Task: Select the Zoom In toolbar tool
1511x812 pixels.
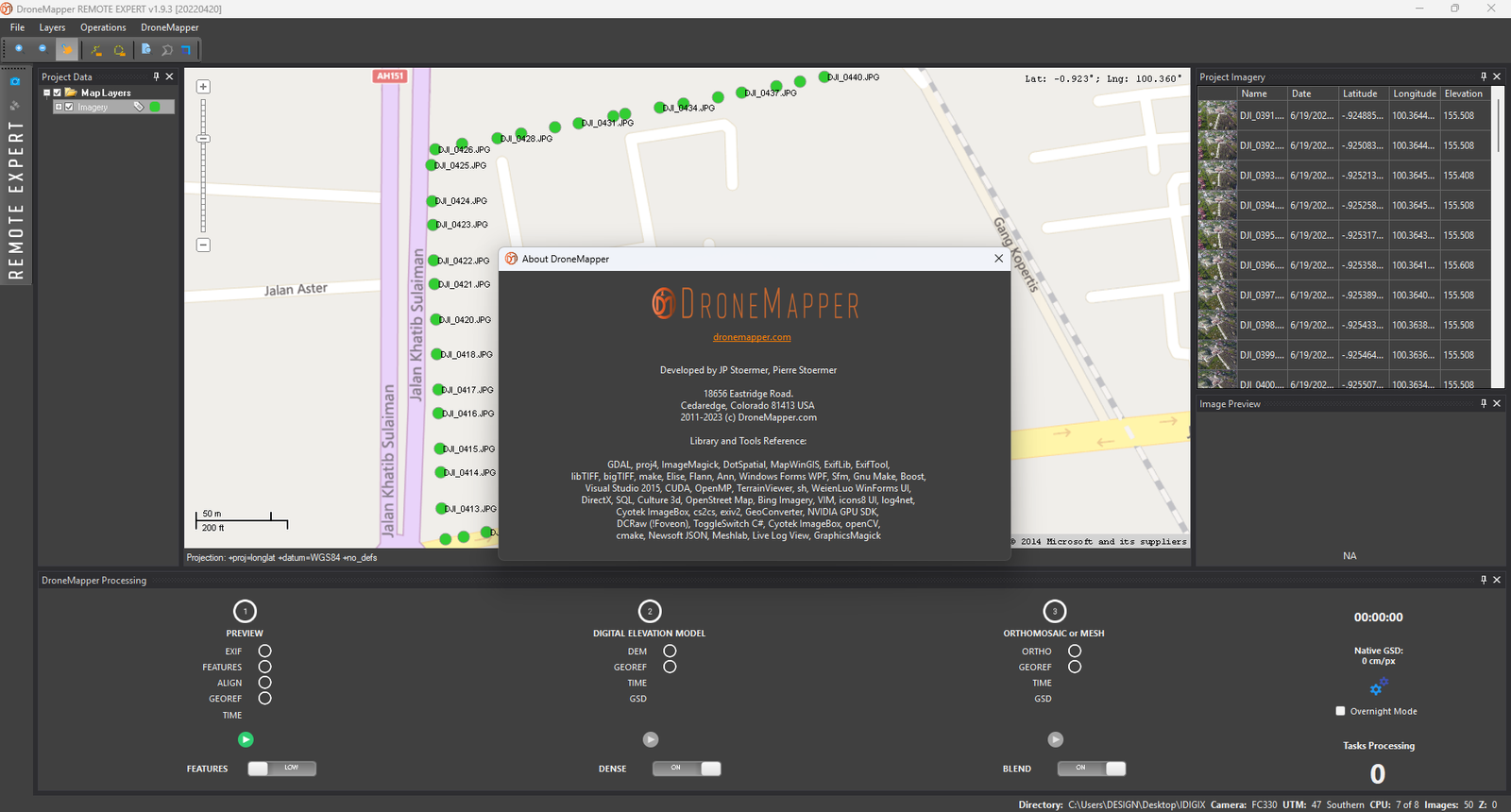Action: [x=18, y=49]
